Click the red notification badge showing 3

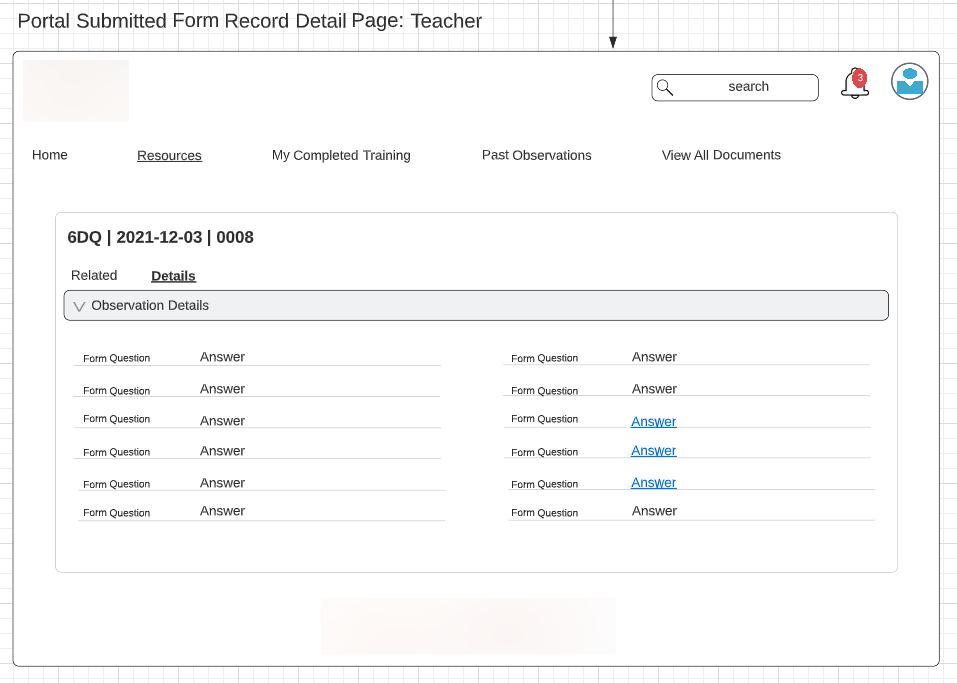(860, 78)
